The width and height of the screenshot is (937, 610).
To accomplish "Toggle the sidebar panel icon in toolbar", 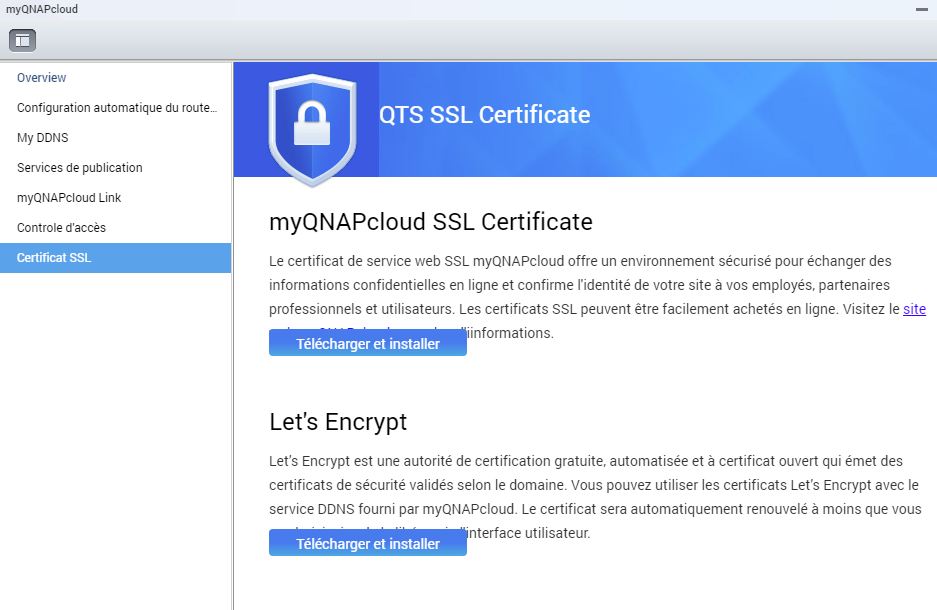I will click(22, 40).
